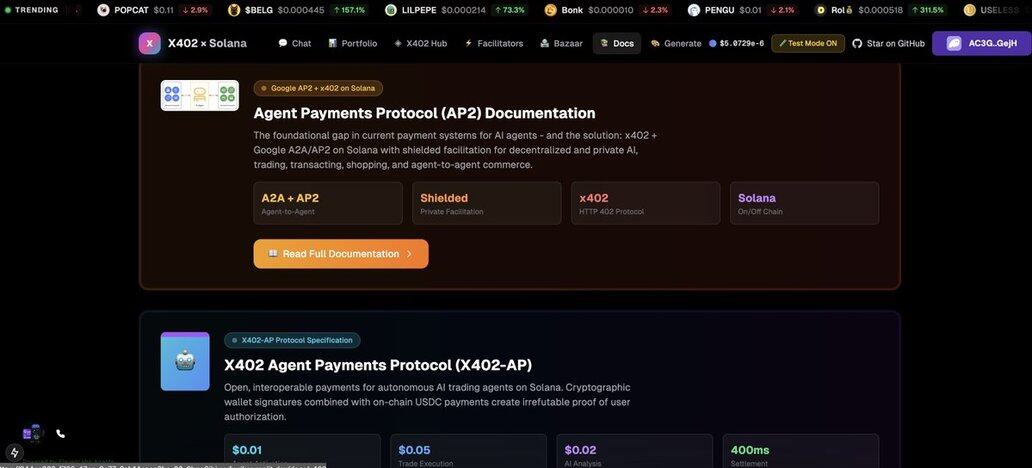
Task: Click the robot icon for X402-AP
Action: tap(185, 361)
